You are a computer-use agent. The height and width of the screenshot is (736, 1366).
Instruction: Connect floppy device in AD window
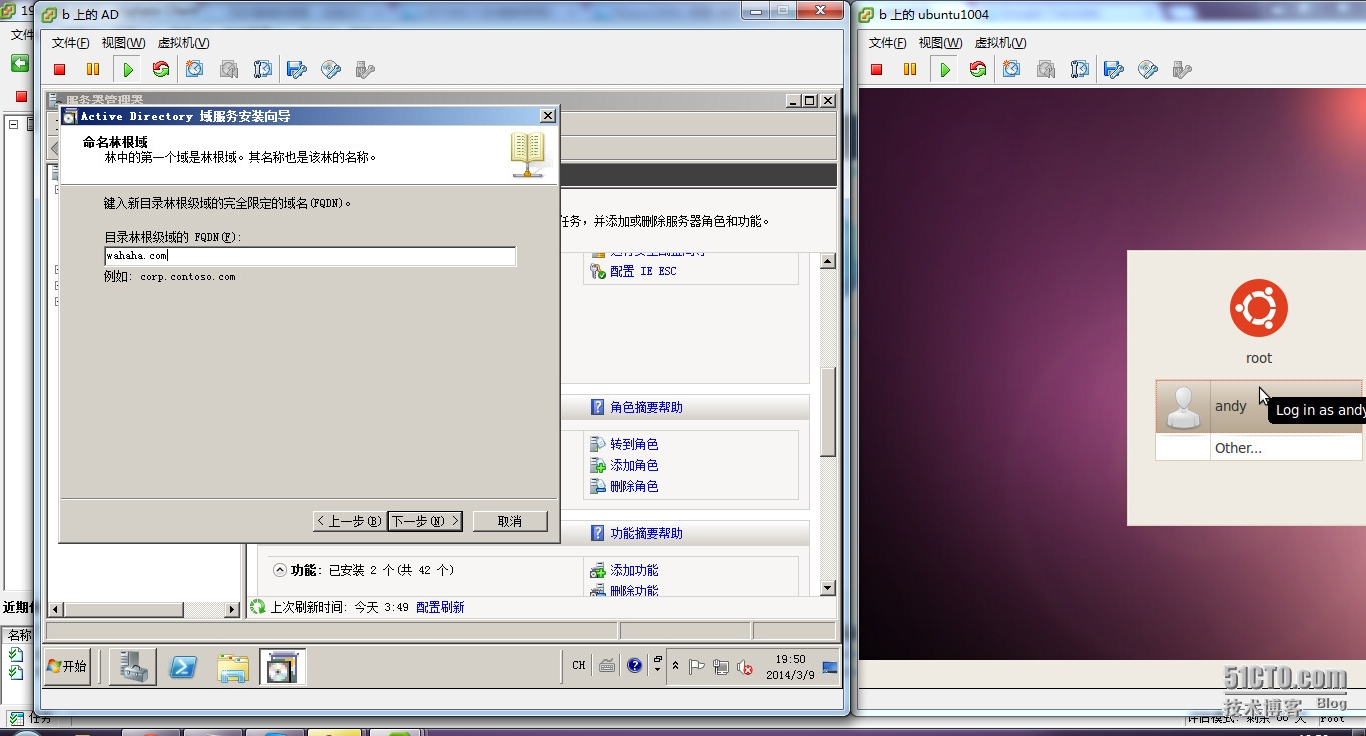pos(296,69)
